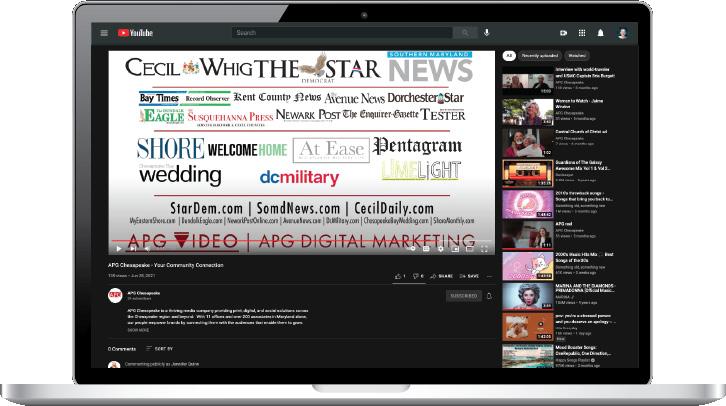Image resolution: width=726 pixels, height=406 pixels.
Task: Start voice search with the microphone
Action: coord(487,32)
